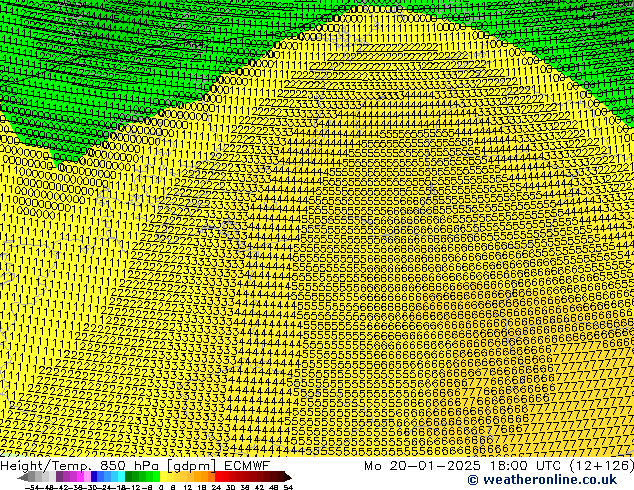Click the left gray arrow end of legend
Image resolution: width=634 pixels, height=490 pixels.
[x=23, y=477]
